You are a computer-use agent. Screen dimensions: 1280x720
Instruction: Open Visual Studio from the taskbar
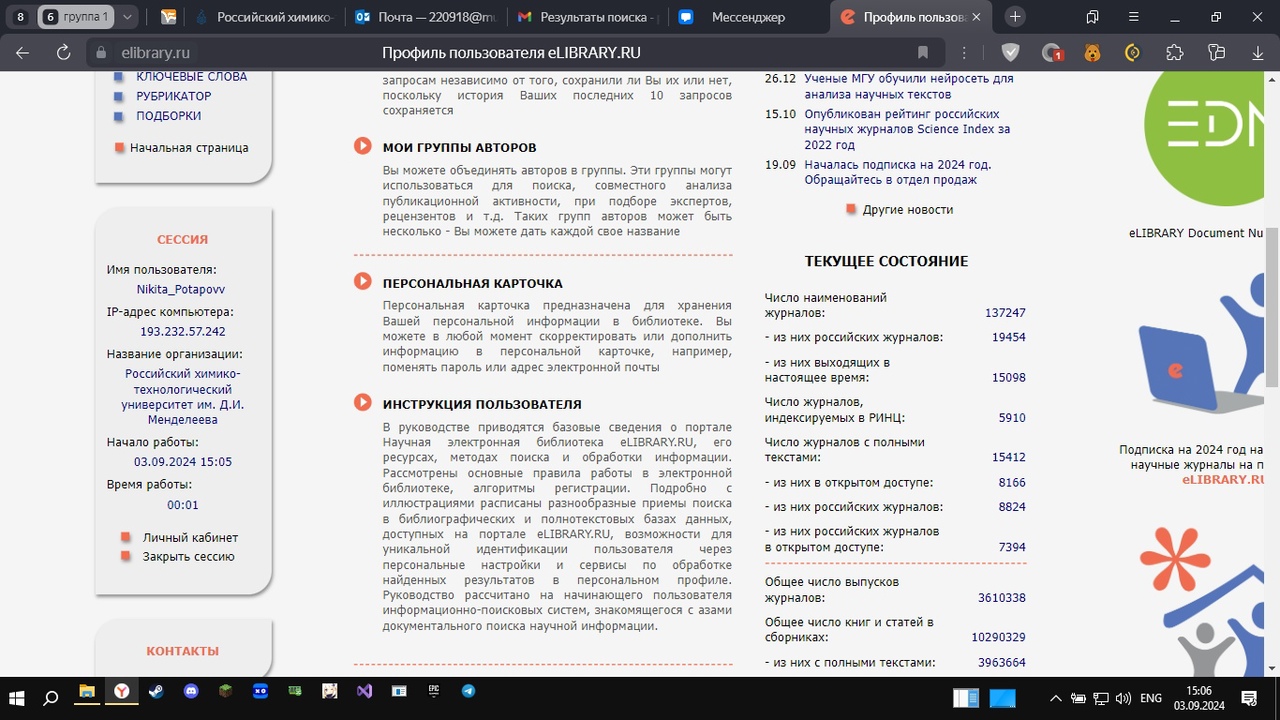pos(364,691)
